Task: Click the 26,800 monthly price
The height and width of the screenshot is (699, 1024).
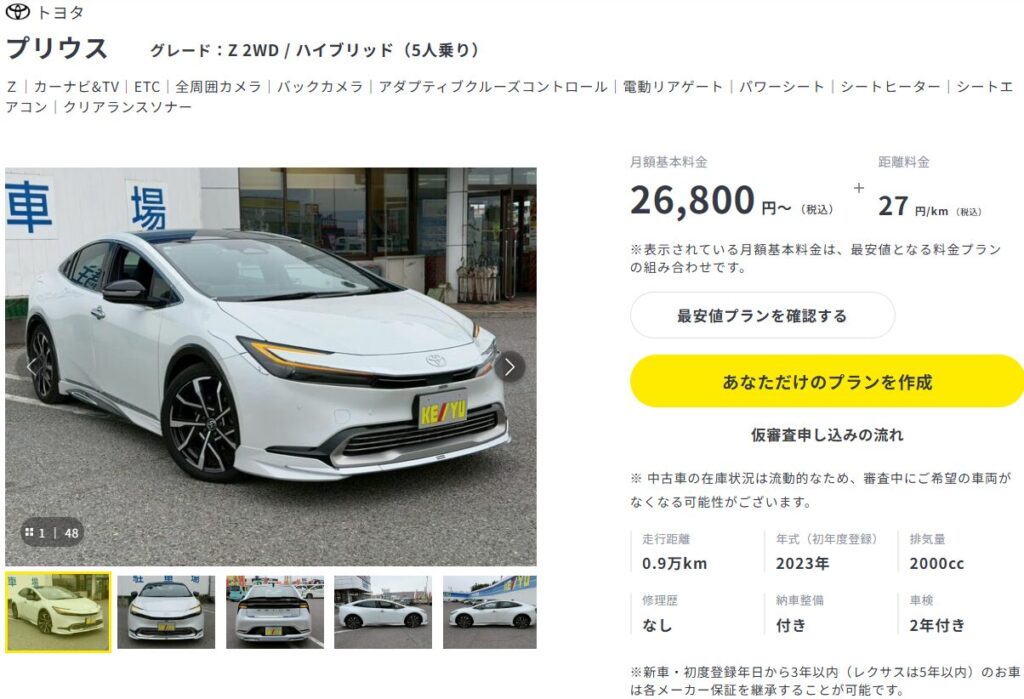Action: tap(692, 200)
